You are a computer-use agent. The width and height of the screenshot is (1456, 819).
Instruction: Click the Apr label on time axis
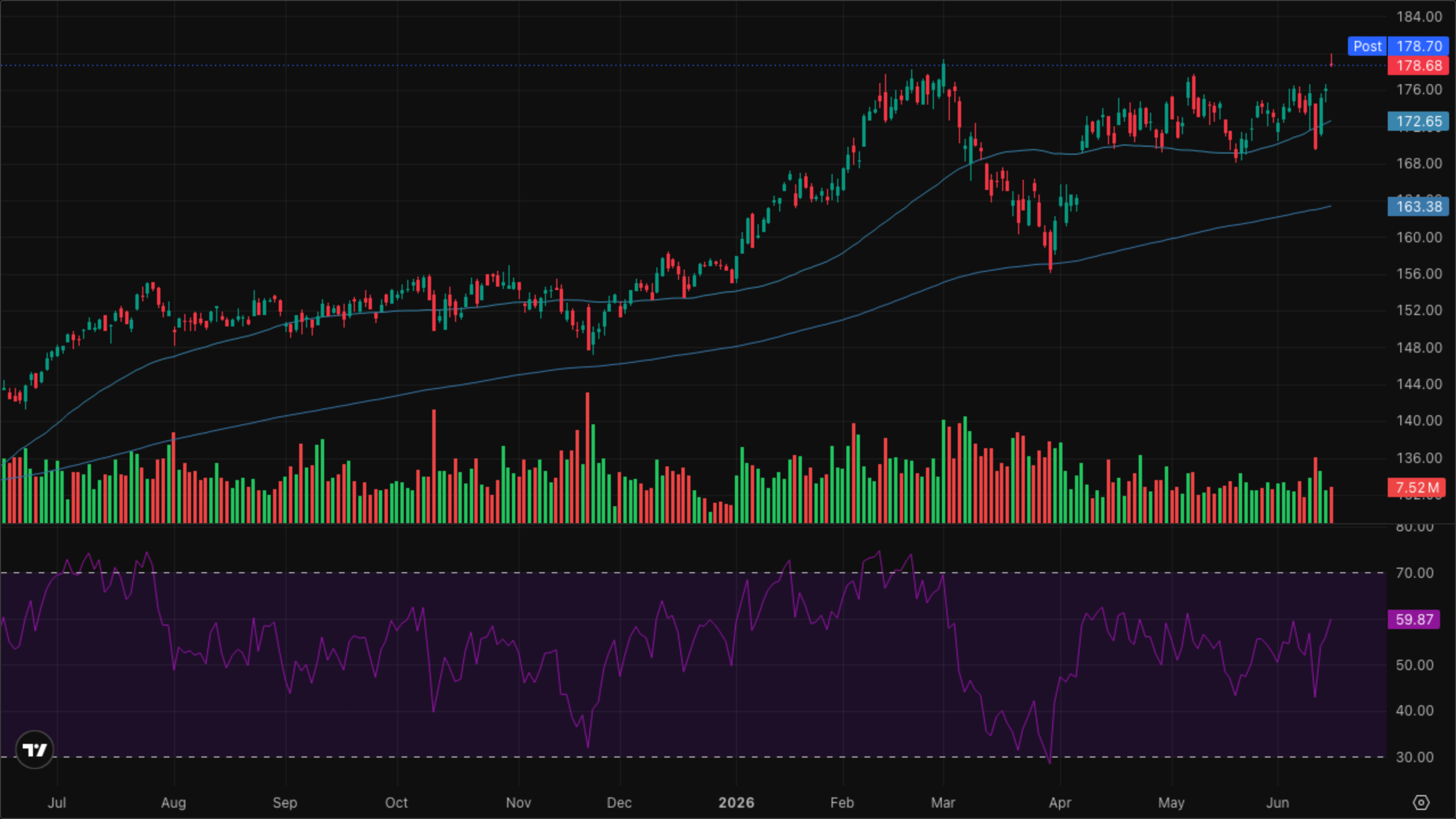point(1060,803)
